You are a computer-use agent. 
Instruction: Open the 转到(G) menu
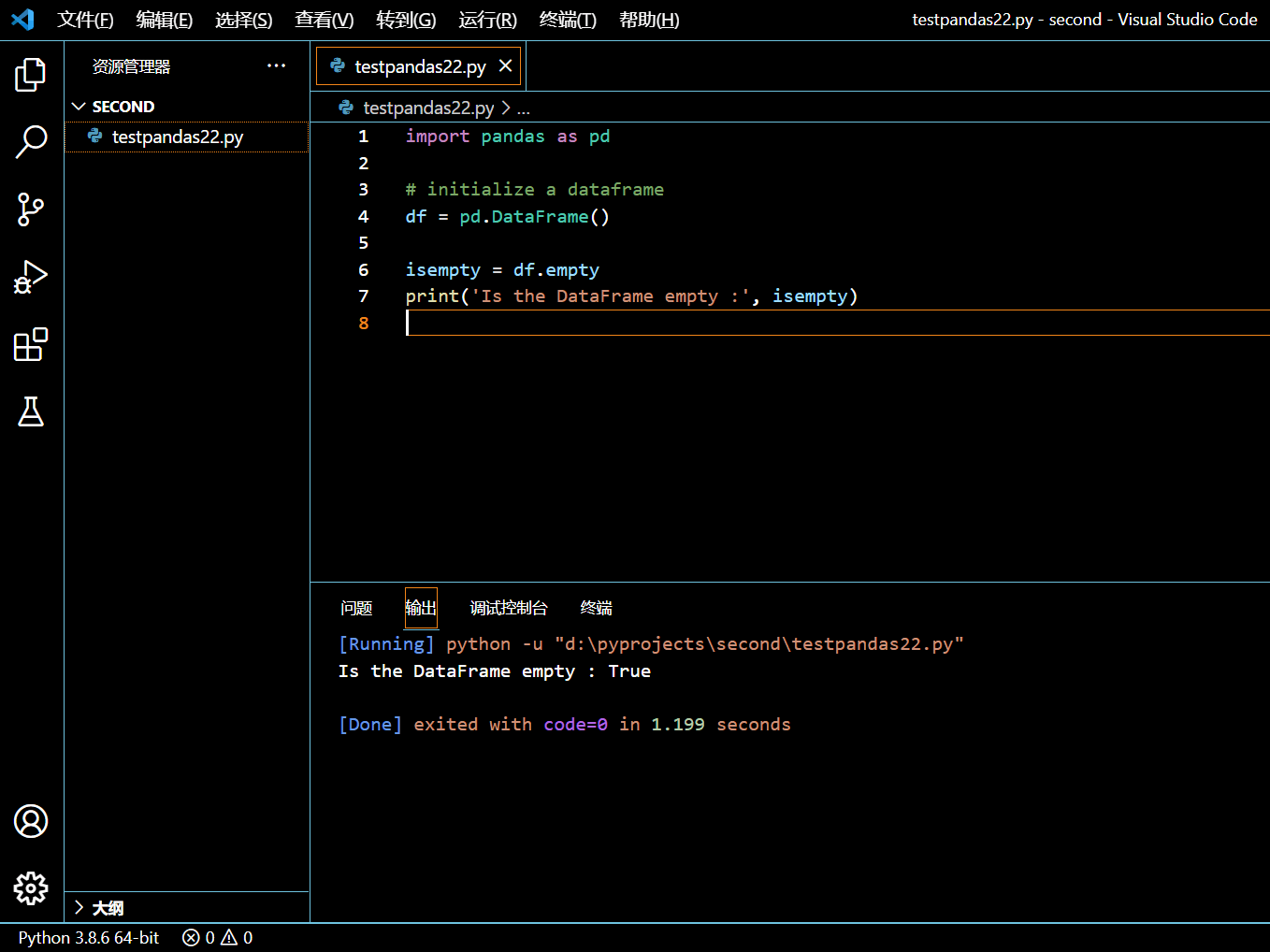(x=406, y=20)
